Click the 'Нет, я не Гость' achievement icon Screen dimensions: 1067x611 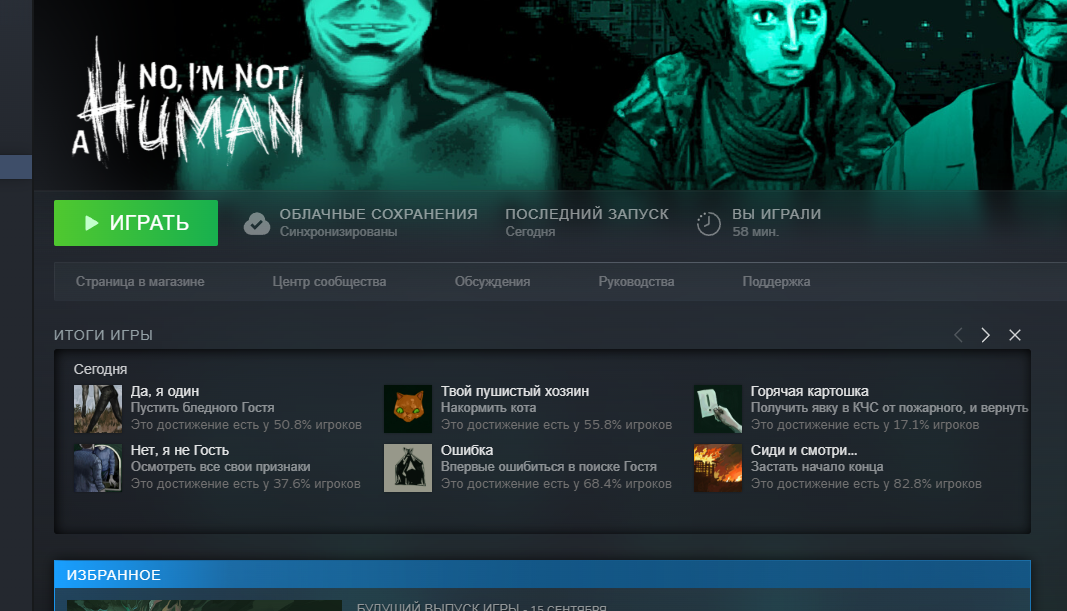pos(98,468)
